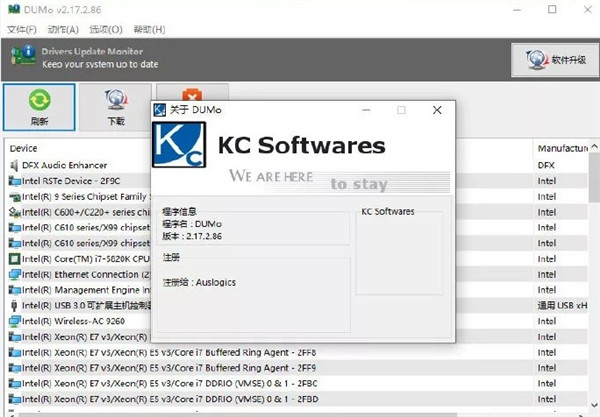This screenshot has width=600, height=417.
Task: Click the scroll-up arrow of the device list
Action: coord(594,146)
